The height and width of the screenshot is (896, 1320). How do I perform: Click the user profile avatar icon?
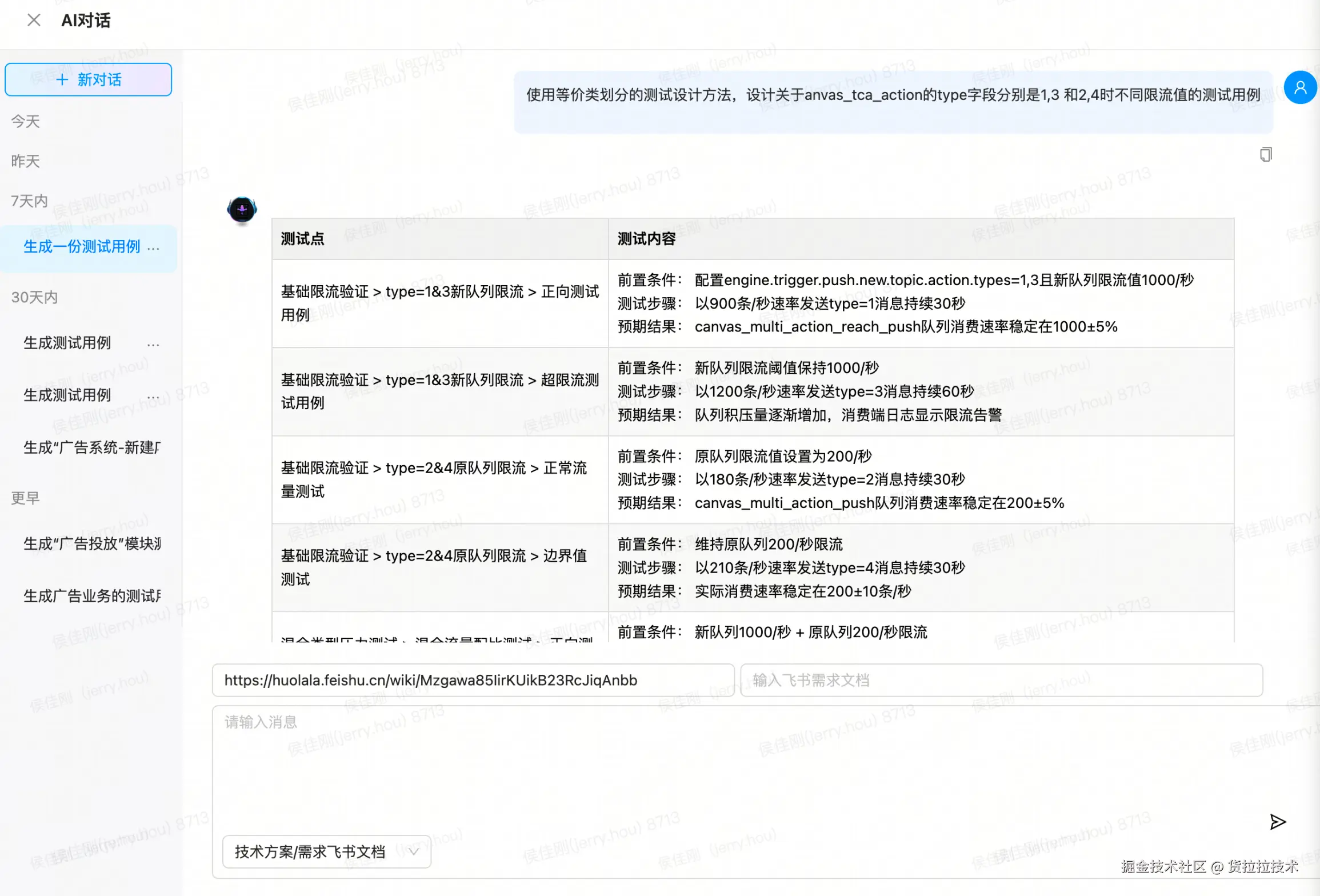1300,87
